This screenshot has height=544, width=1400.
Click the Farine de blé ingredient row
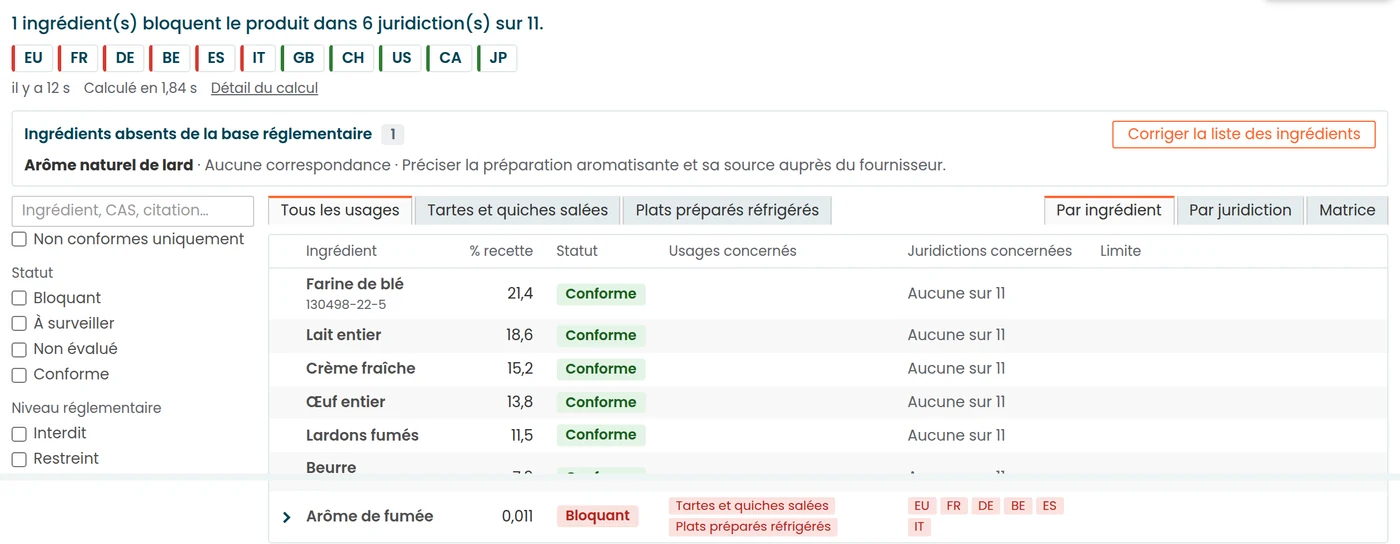(x=828, y=294)
